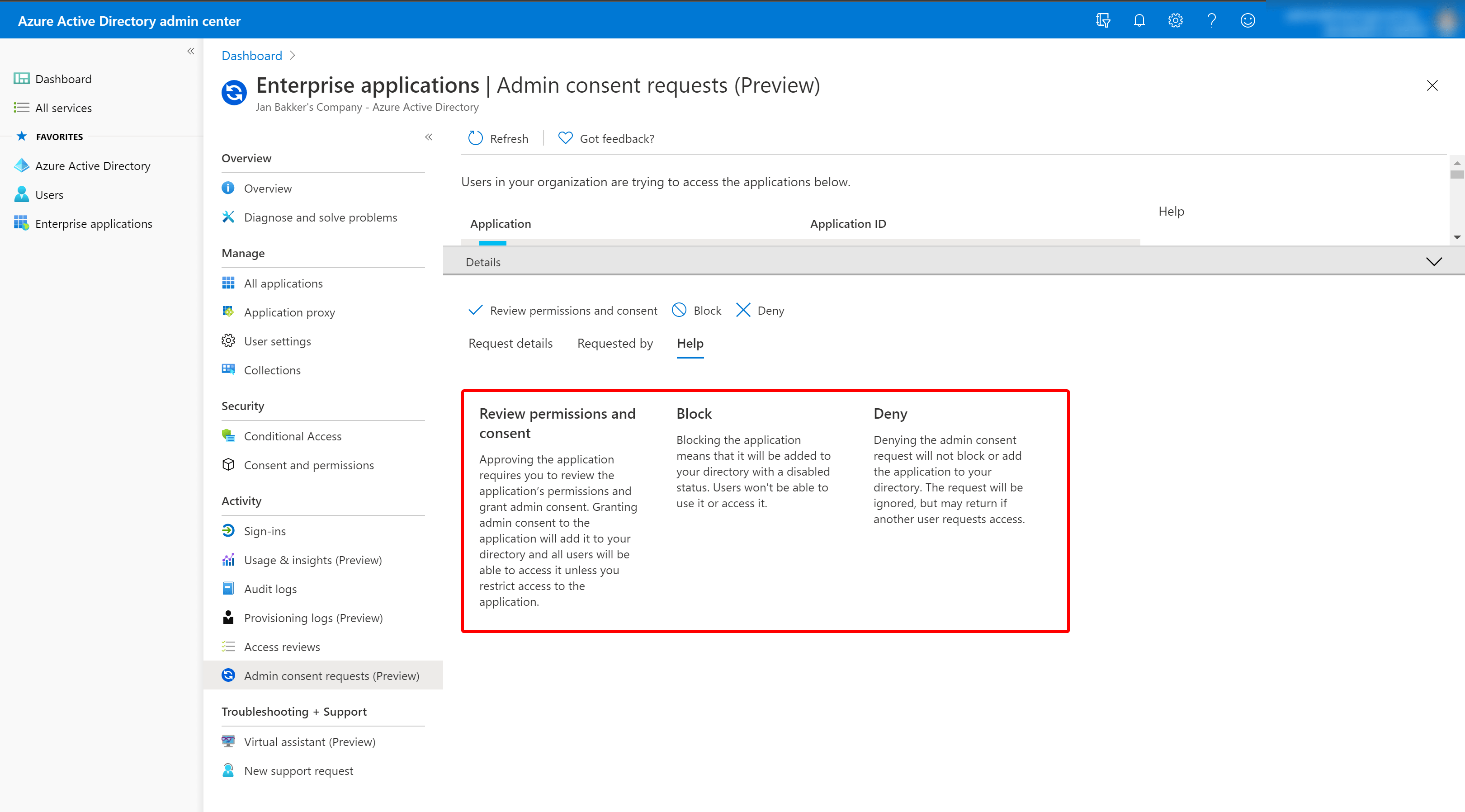The width and height of the screenshot is (1465, 812).
Task: Open Conditional Access in Security section
Action: pyautogui.click(x=292, y=436)
